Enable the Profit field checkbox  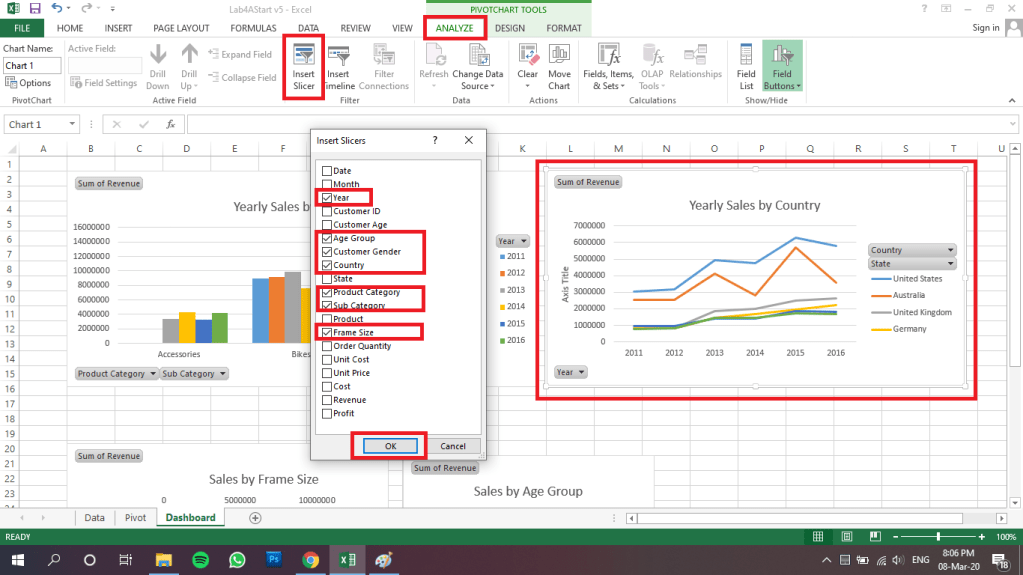327,414
